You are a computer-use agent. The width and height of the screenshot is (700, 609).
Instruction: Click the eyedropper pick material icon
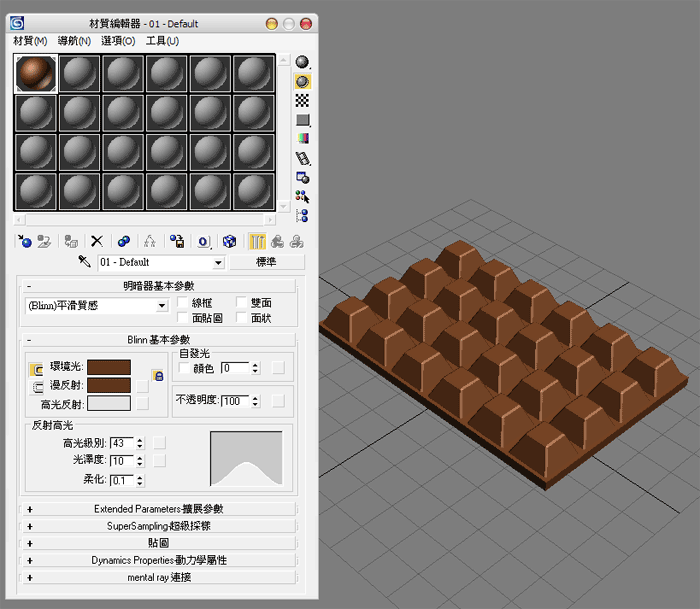84,261
